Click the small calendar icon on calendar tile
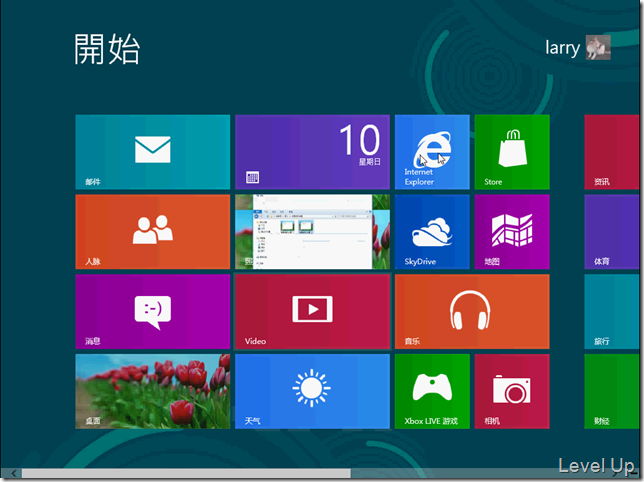The width and height of the screenshot is (644, 482). [x=252, y=177]
